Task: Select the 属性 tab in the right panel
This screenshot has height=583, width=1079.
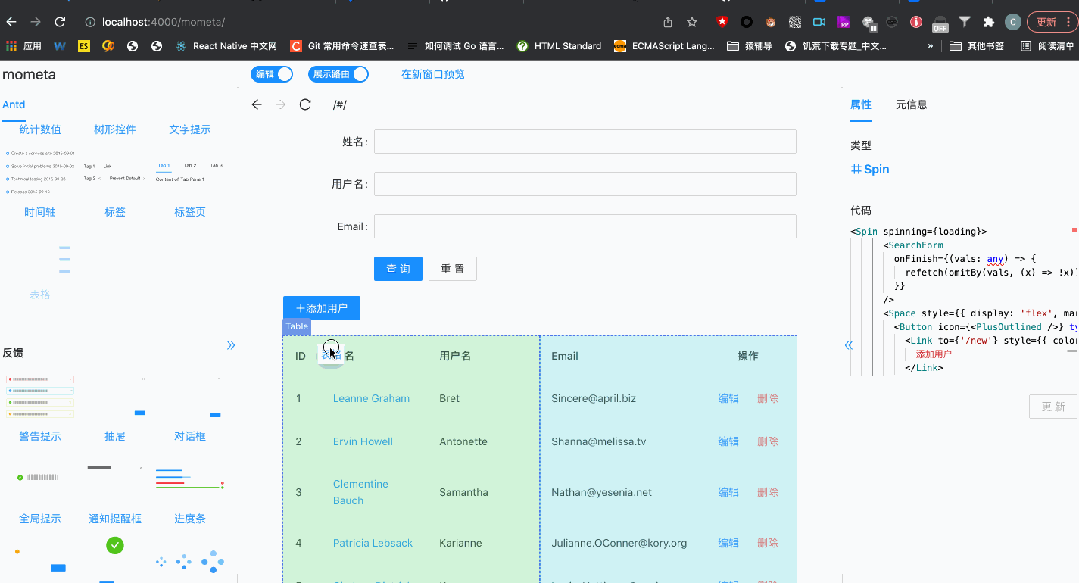Action: pyautogui.click(x=860, y=104)
